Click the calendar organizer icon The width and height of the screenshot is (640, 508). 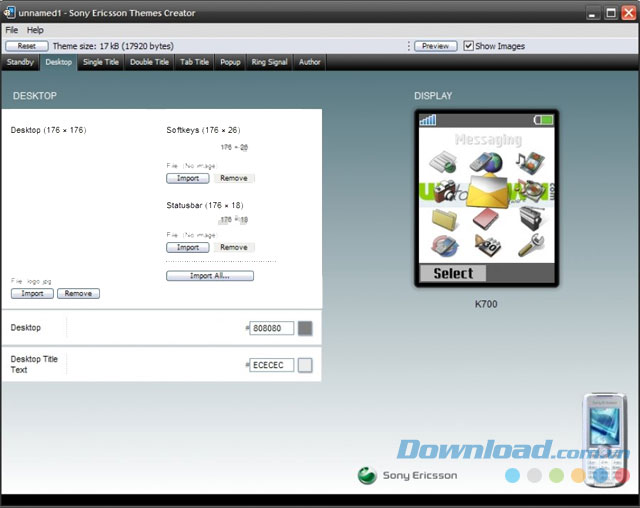487,246
